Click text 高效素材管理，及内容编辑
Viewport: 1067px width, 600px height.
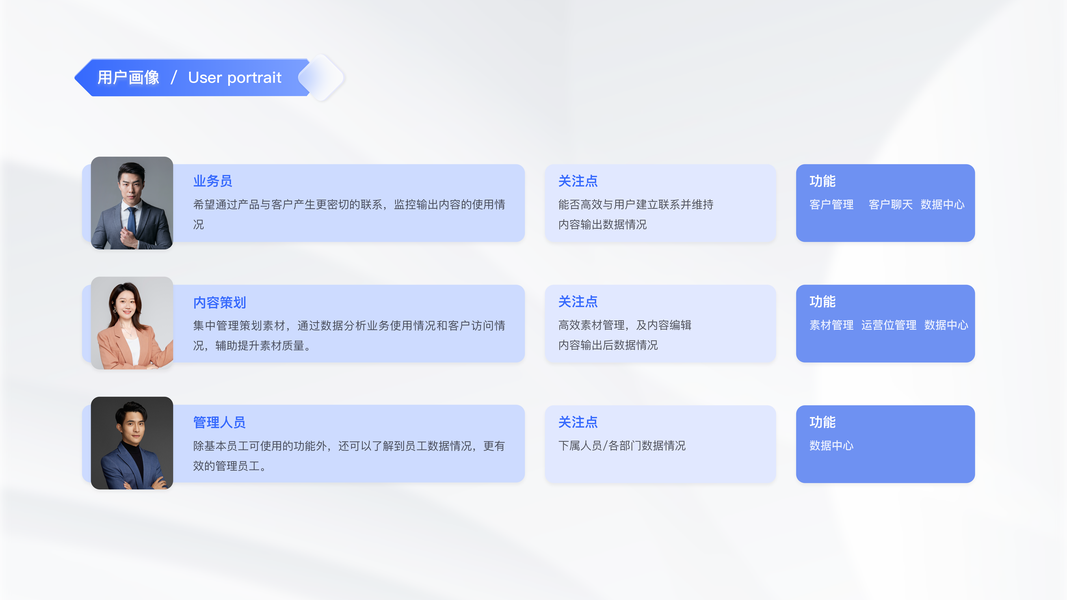click(x=625, y=325)
